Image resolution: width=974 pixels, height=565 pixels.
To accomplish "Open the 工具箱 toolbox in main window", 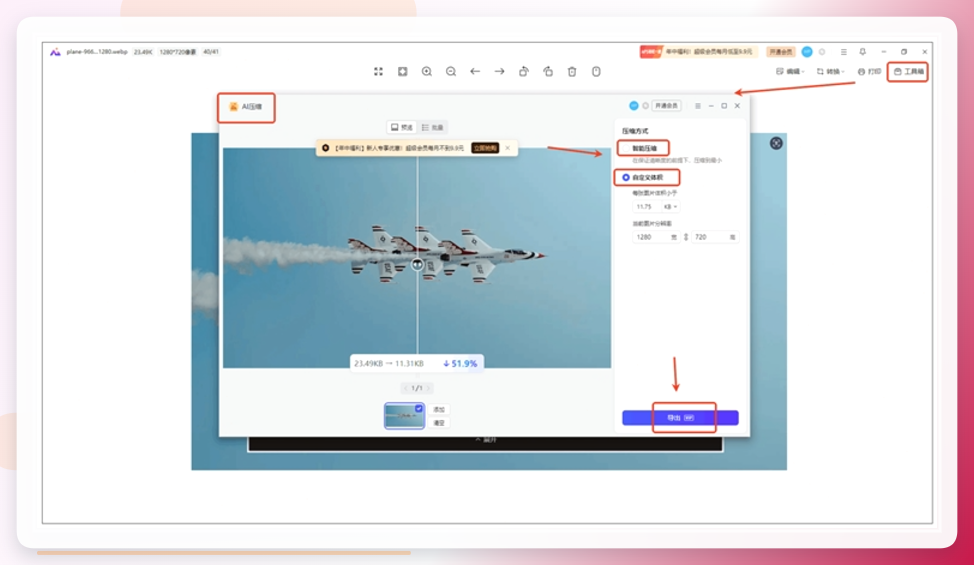I will pyautogui.click(x=908, y=71).
